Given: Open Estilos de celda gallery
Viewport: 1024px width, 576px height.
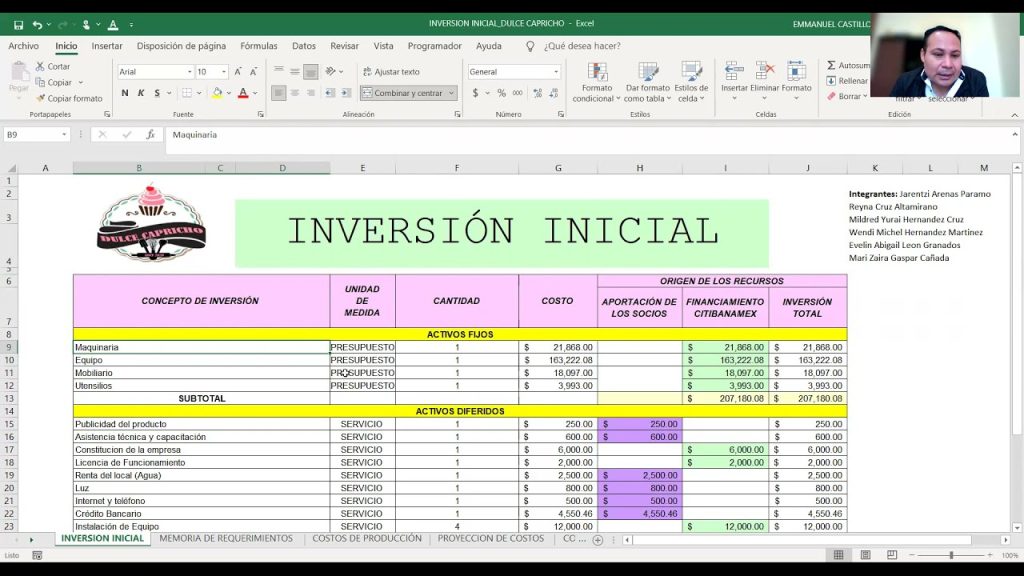Looking at the screenshot, I should (693, 73).
